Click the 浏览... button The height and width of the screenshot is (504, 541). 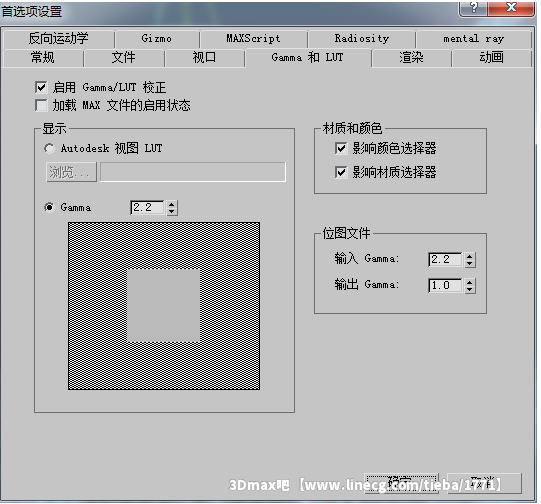(x=71, y=172)
